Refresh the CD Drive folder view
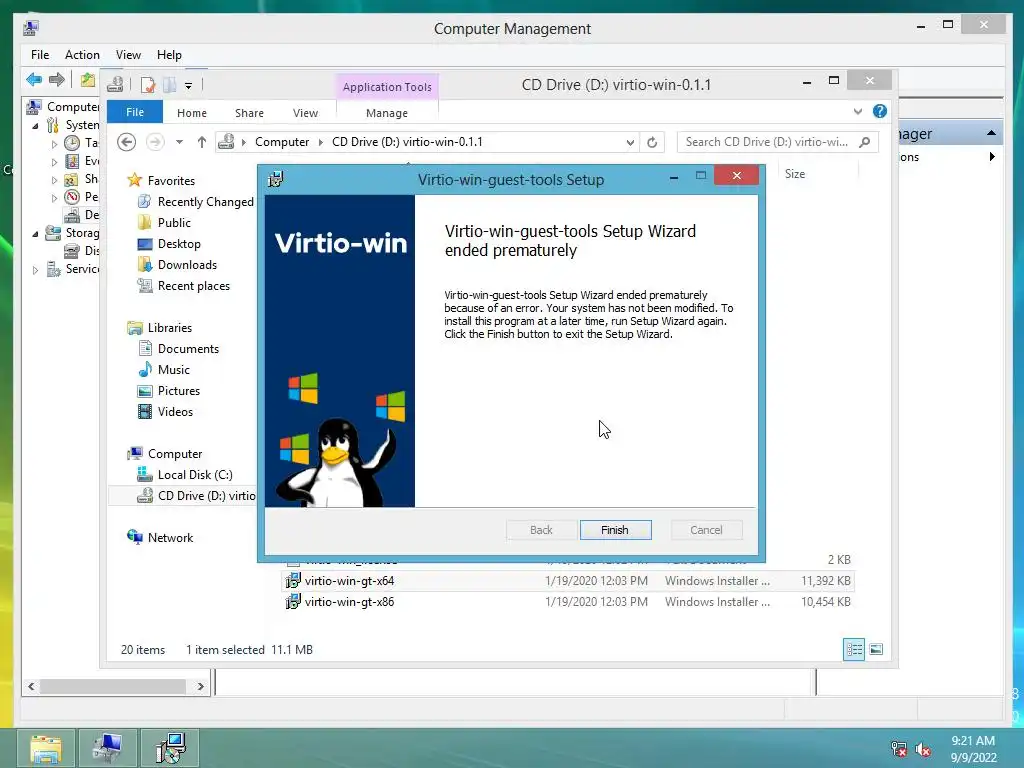Viewport: 1024px width, 768px height. click(x=652, y=142)
